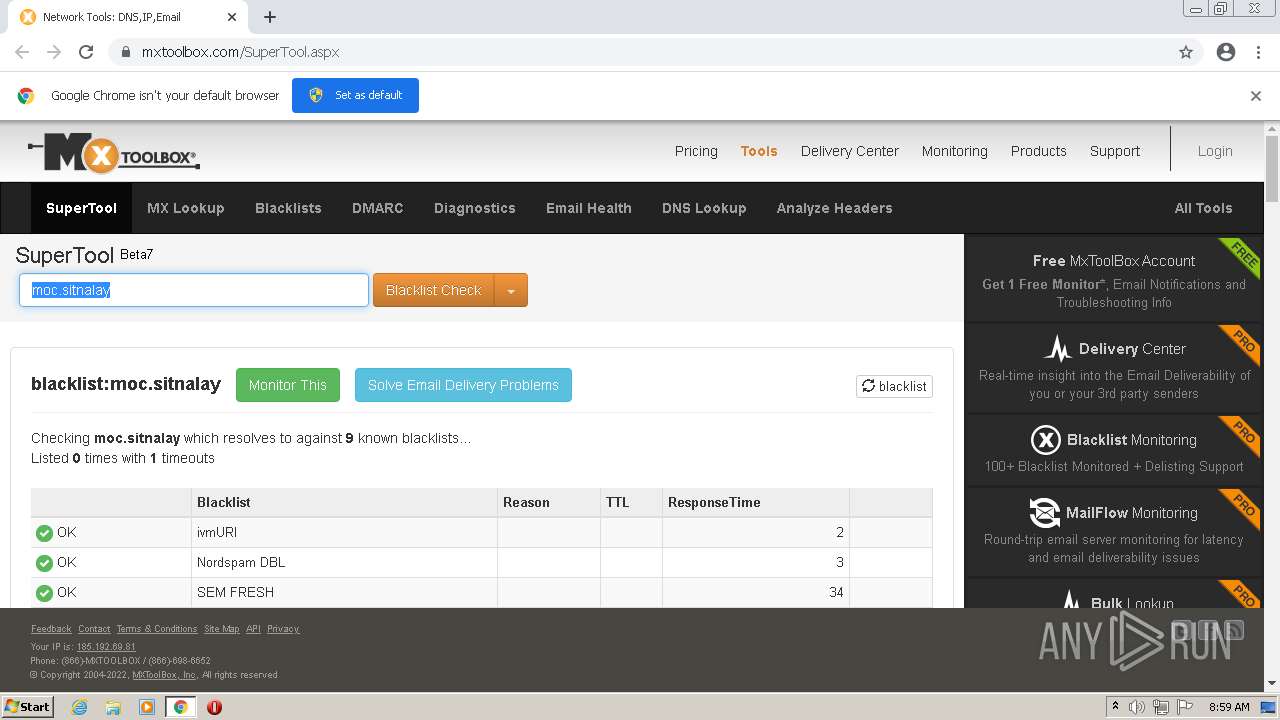Screen dimensions: 1280x720
Task: Click the Monitor This button
Action: [288, 385]
